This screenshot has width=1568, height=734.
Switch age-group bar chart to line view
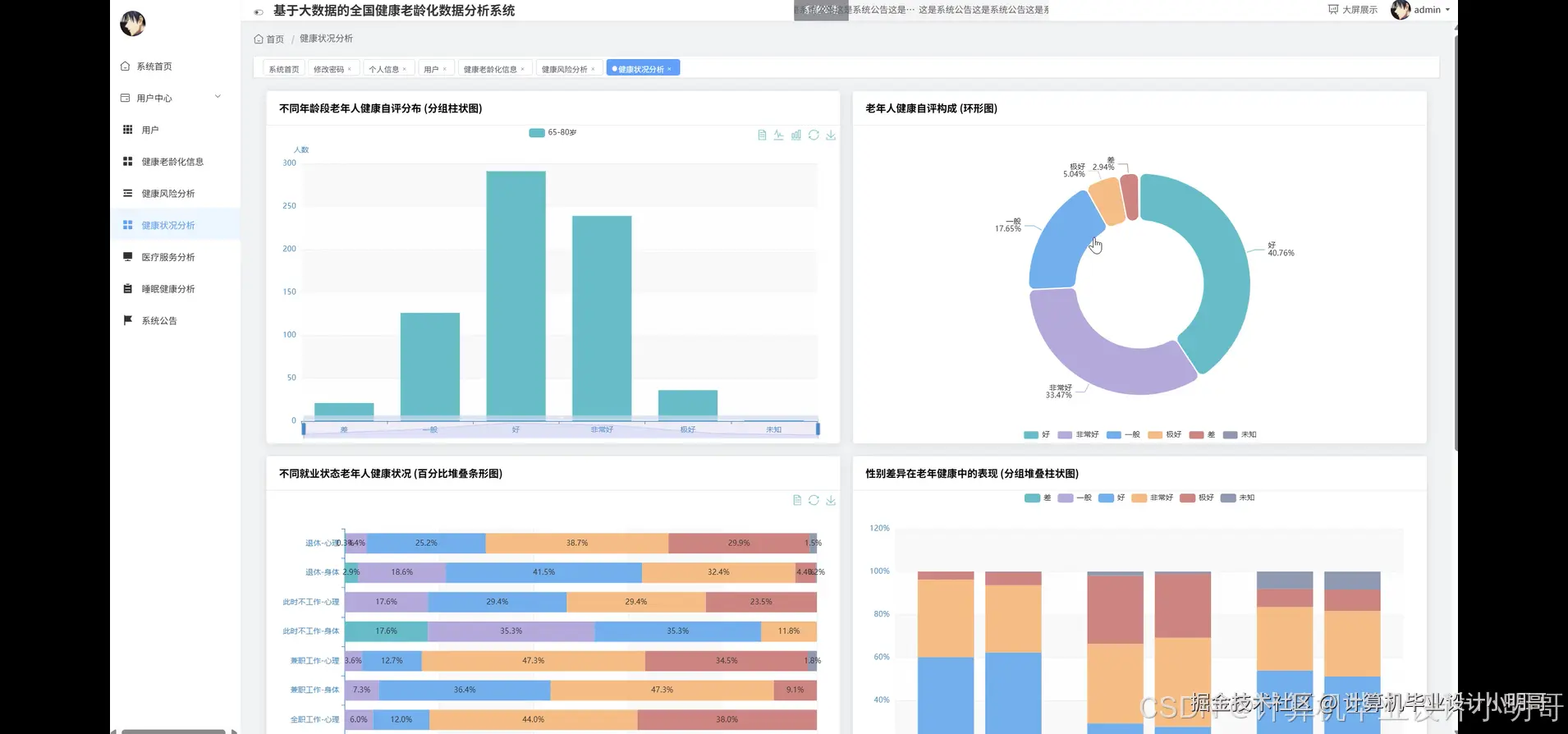(778, 135)
